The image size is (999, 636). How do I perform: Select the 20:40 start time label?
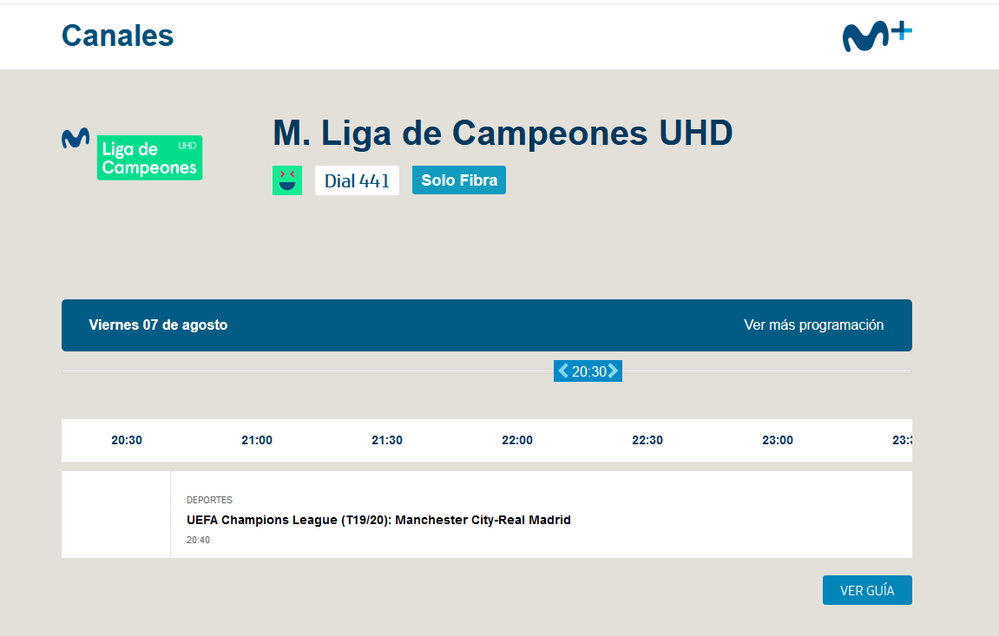[x=197, y=539]
